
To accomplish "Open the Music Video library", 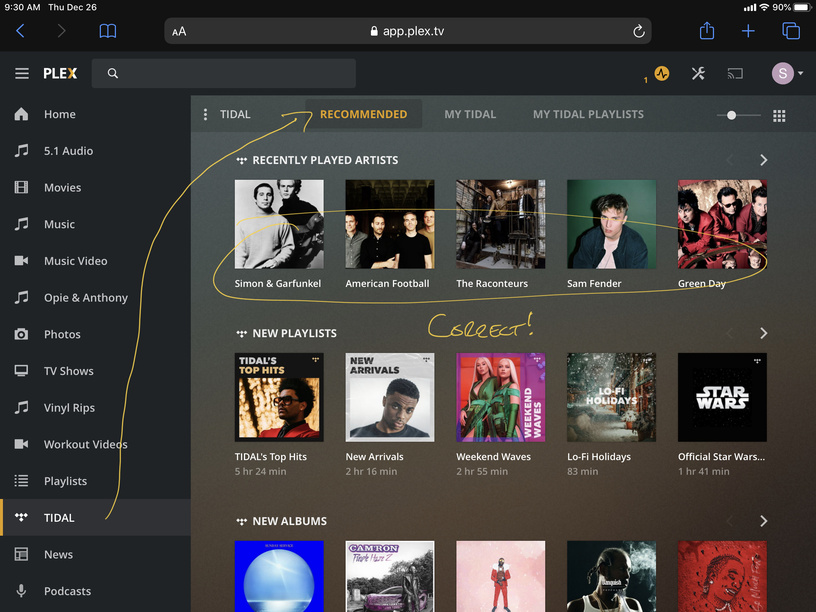I will click(x=95, y=261).
